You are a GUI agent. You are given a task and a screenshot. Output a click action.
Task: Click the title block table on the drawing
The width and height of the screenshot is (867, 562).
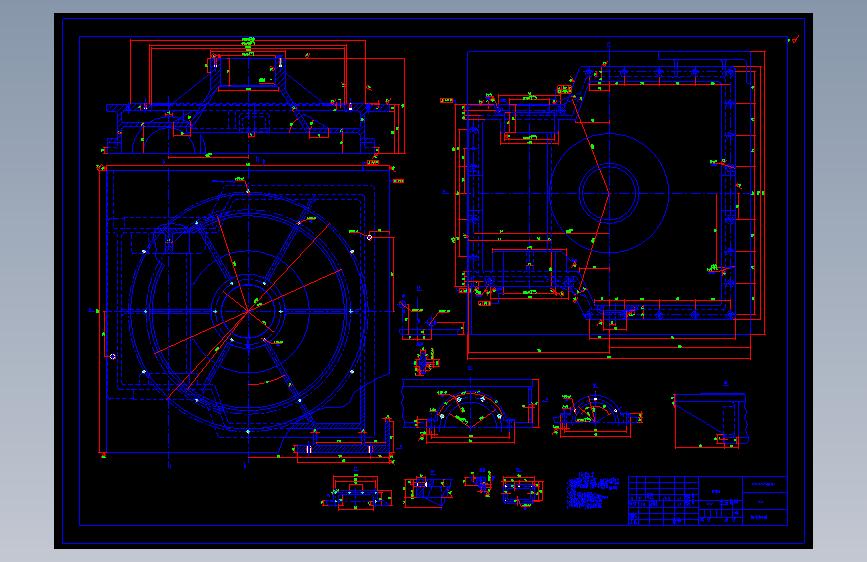[x=708, y=501]
